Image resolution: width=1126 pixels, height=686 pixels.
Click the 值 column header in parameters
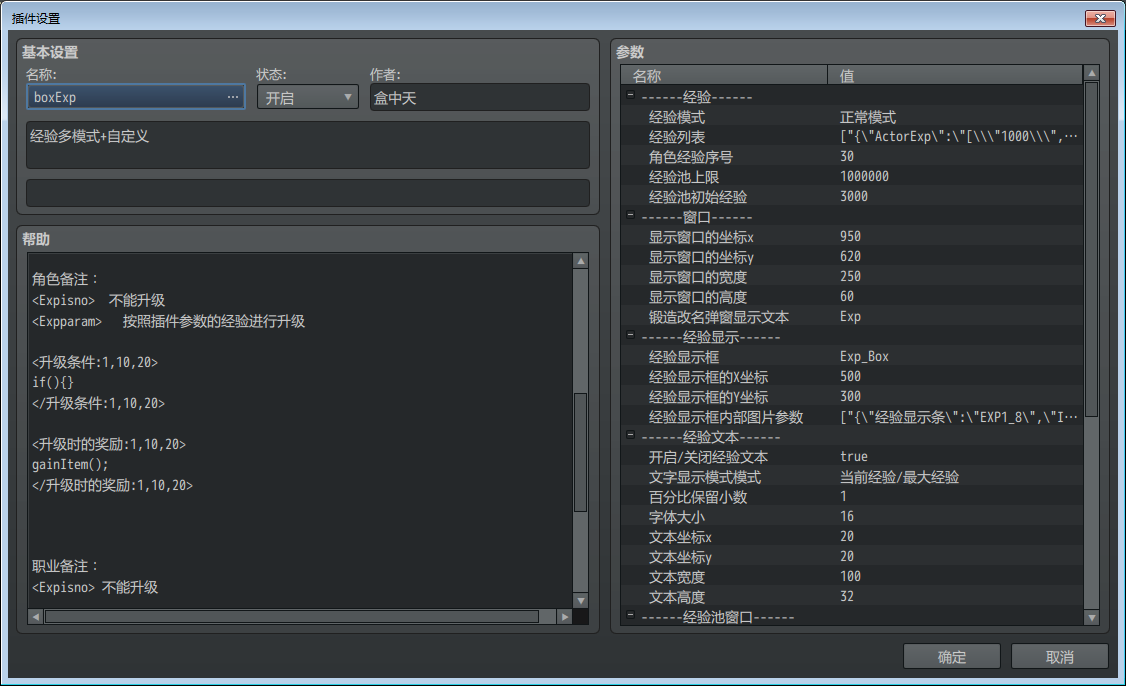(955, 75)
